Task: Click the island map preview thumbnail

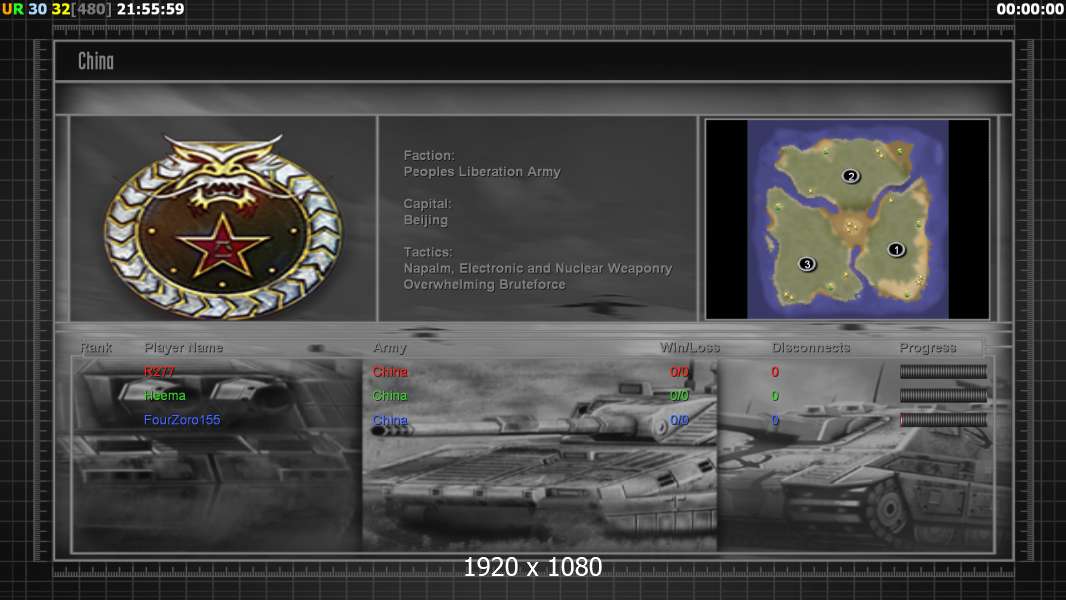Action: pos(847,219)
